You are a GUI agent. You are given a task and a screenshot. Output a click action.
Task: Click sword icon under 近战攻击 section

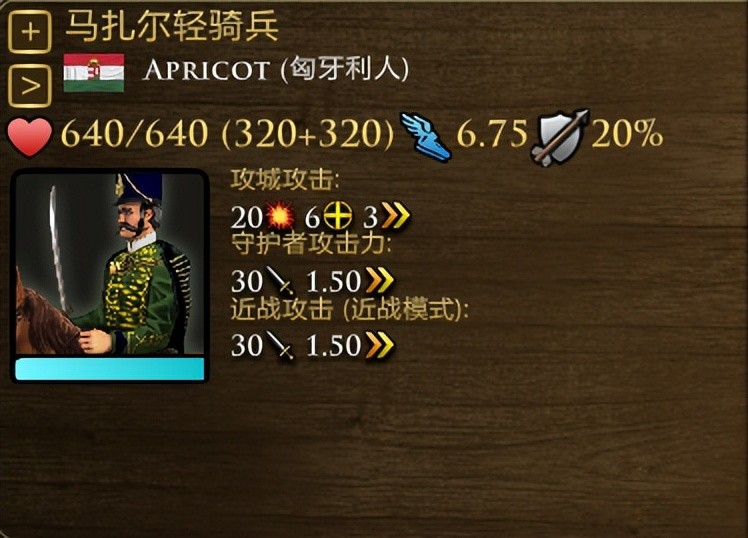coord(280,344)
